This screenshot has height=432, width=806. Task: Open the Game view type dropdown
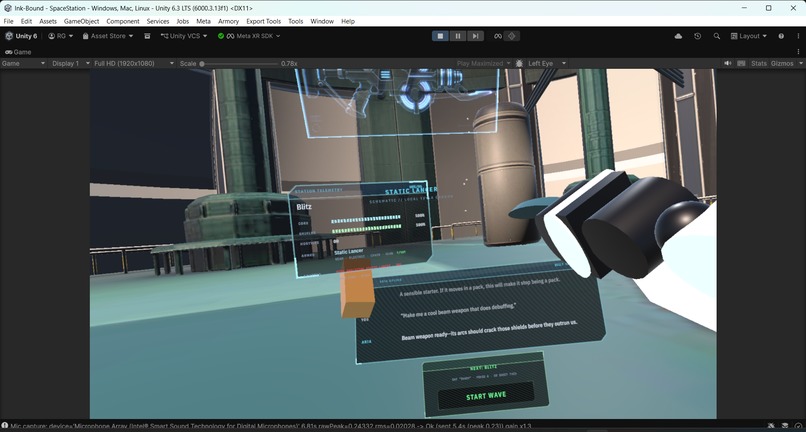click(x=23, y=63)
